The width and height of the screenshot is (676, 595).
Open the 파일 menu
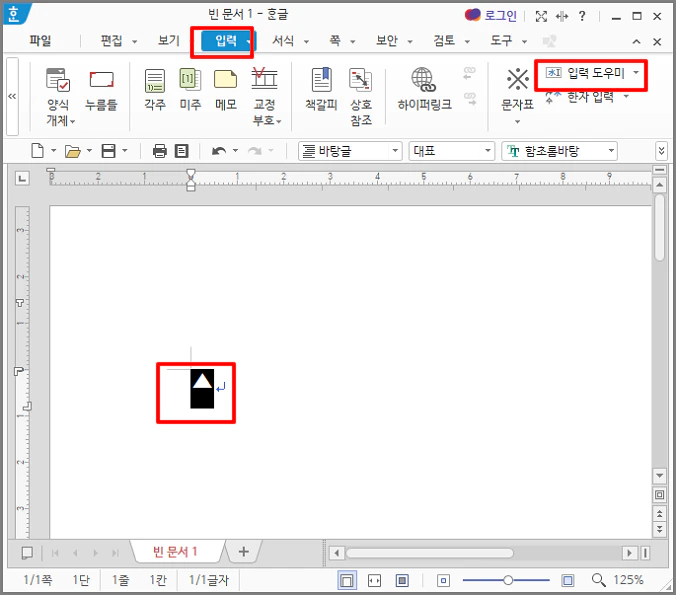(40, 41)
